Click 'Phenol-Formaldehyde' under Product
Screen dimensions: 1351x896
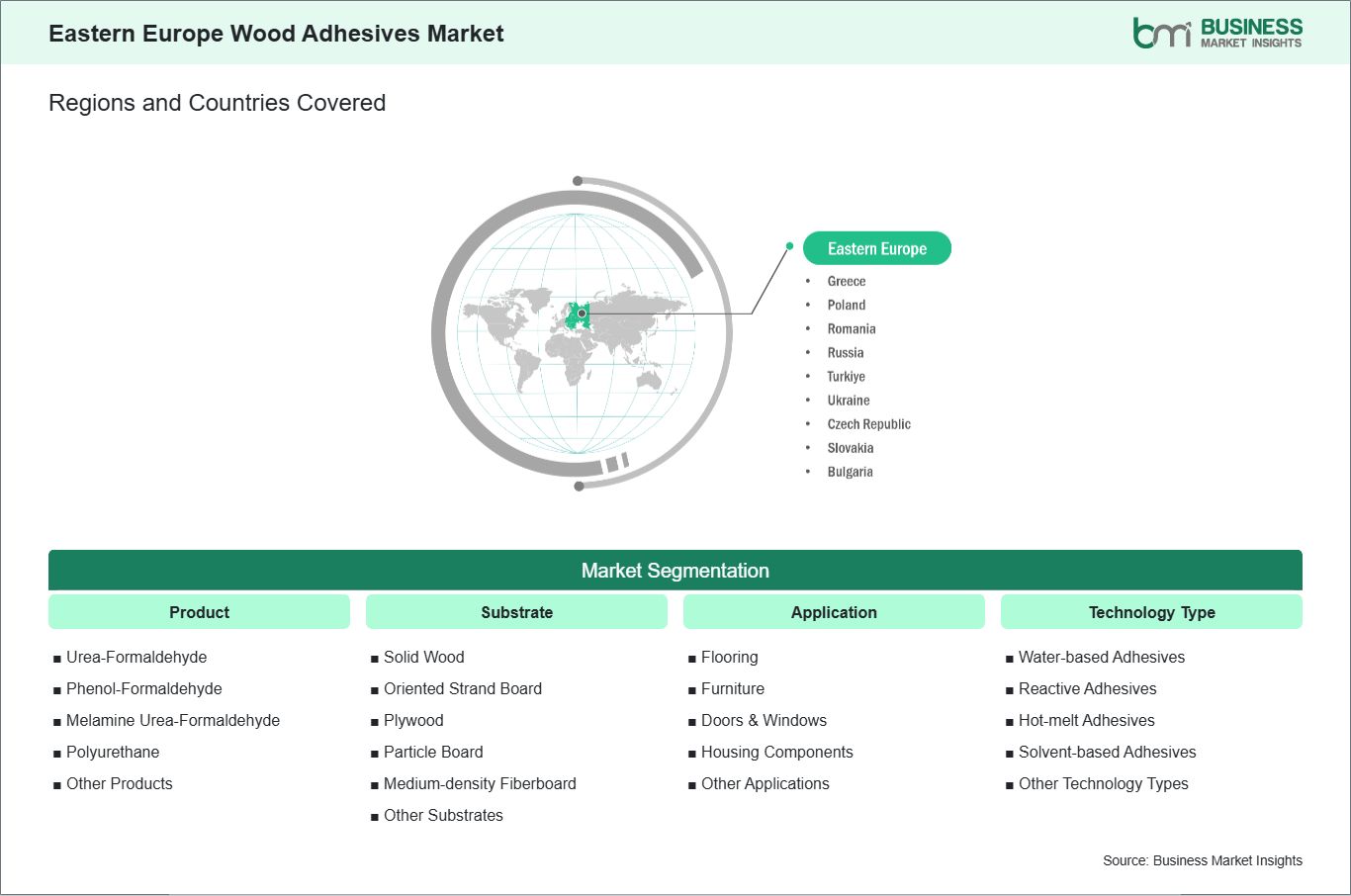tap(144, 688)
